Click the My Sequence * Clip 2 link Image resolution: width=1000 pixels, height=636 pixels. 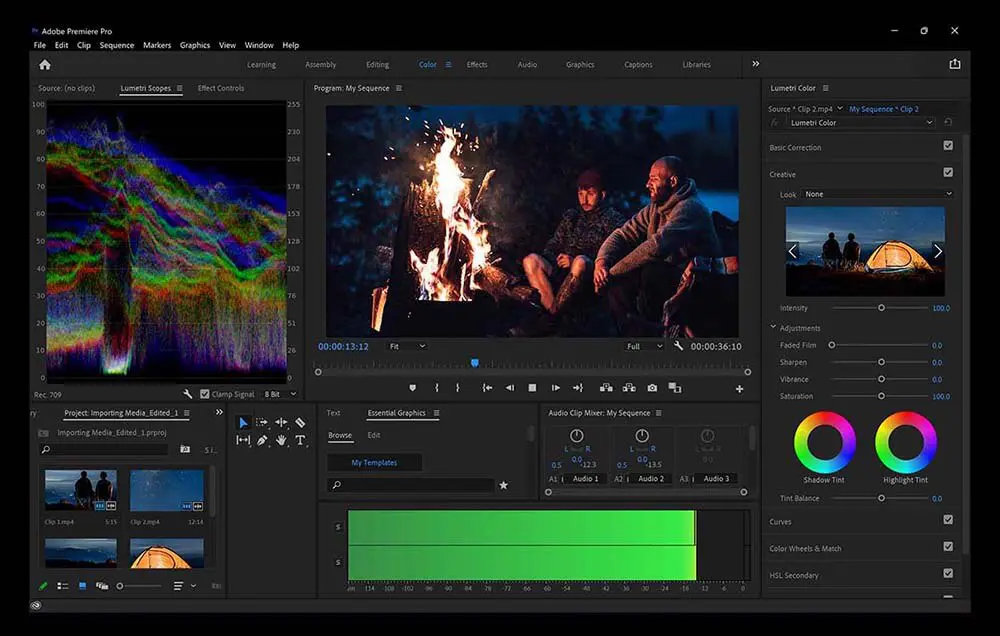(884, 109)
